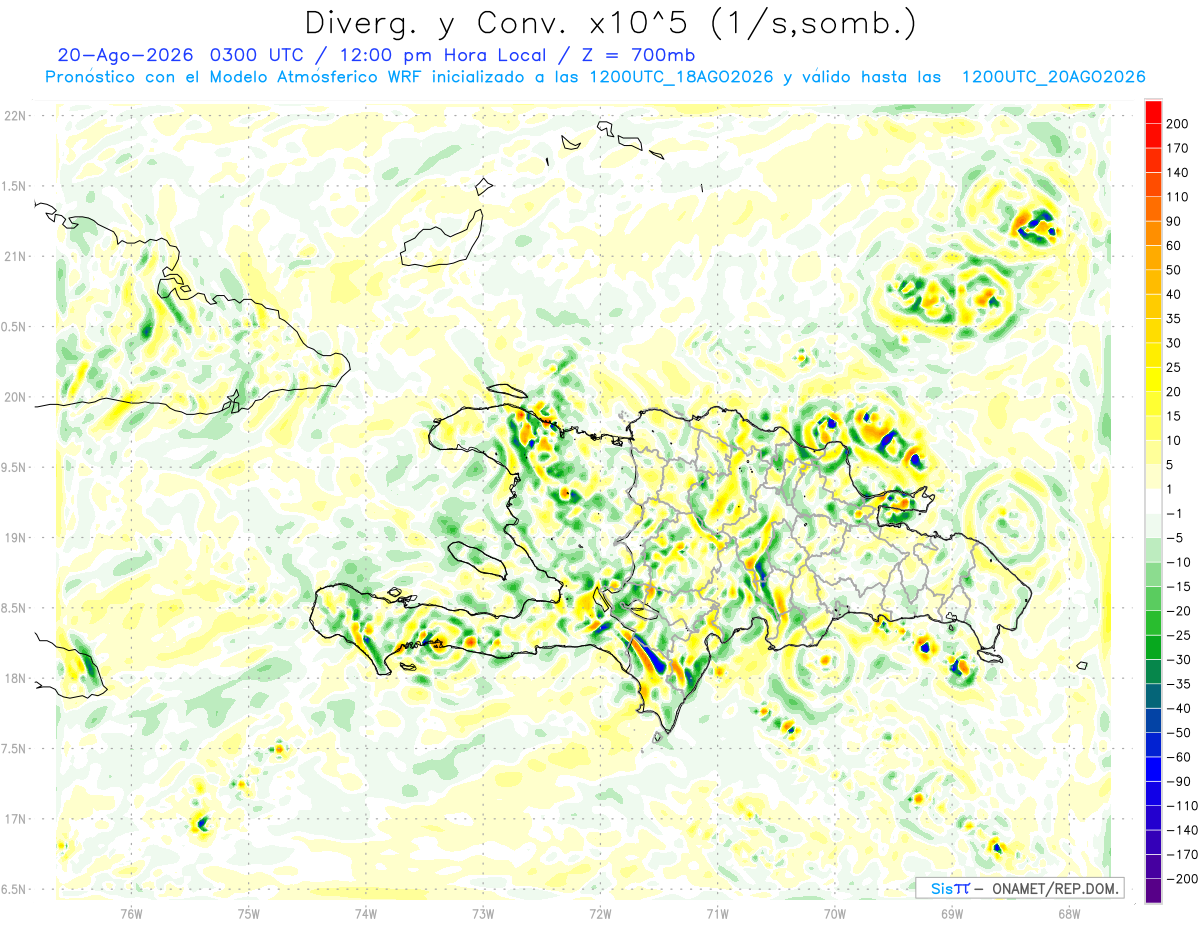Click the '-5' legend value
Screen dimensions: 1200x927
[1176, 538]
